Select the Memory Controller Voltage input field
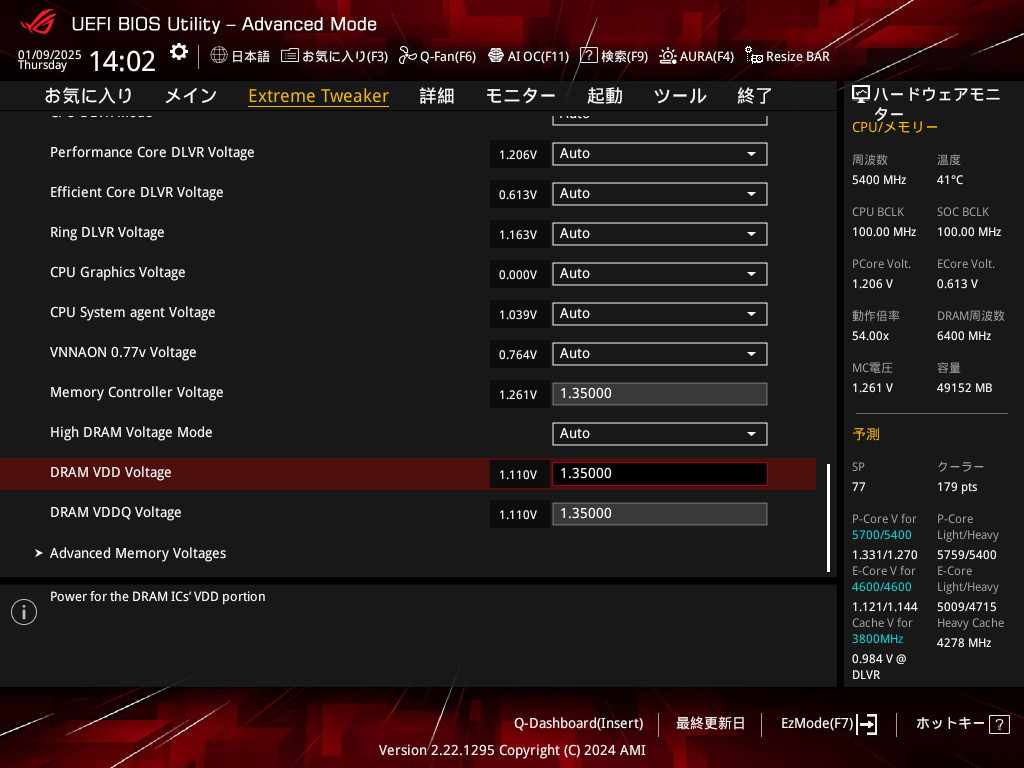Image resolution: width=1024 pixels, height=768 pixels. coord(660,394)
